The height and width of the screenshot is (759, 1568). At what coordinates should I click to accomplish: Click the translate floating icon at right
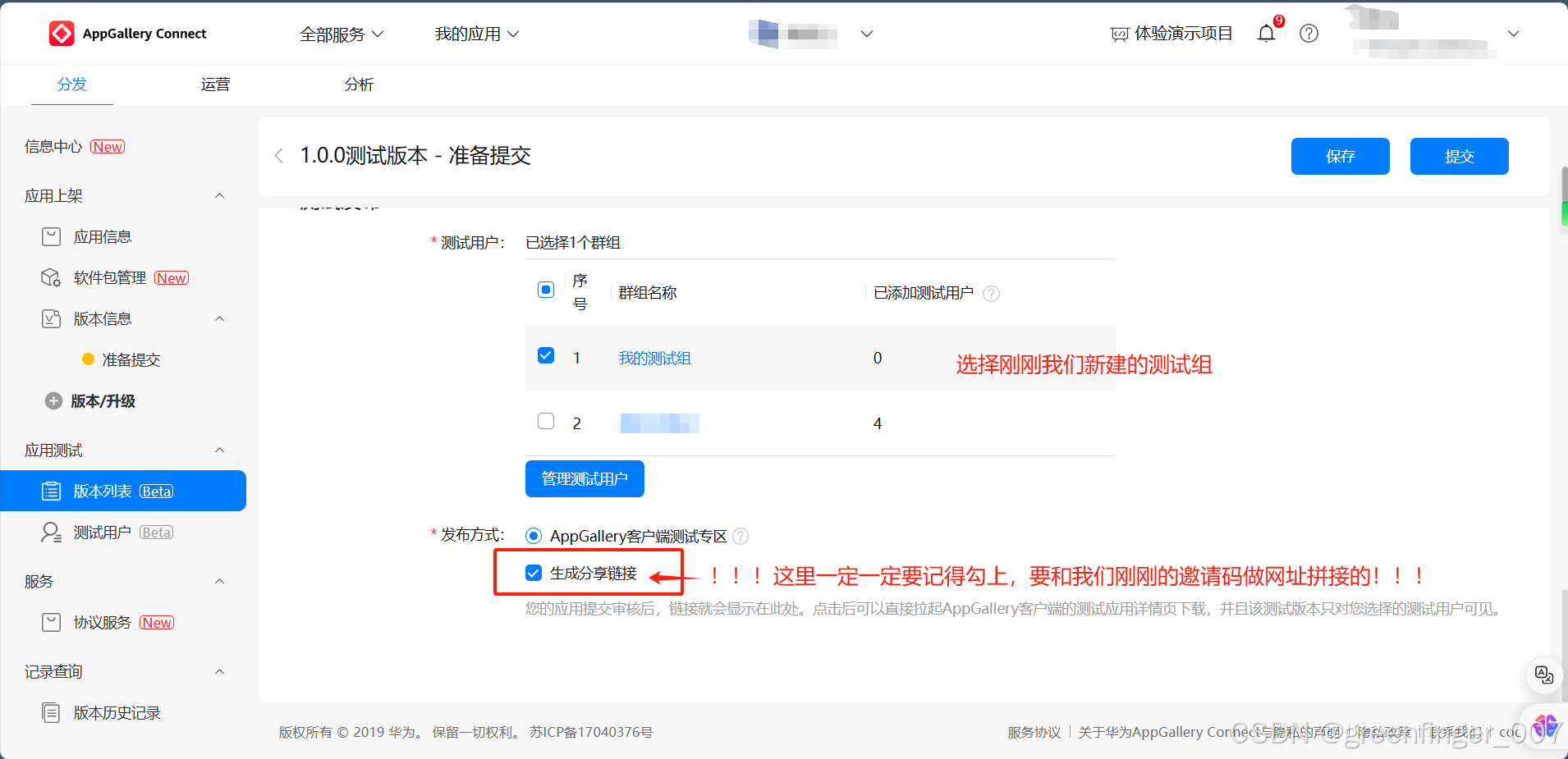click(x=1544, y=675)
